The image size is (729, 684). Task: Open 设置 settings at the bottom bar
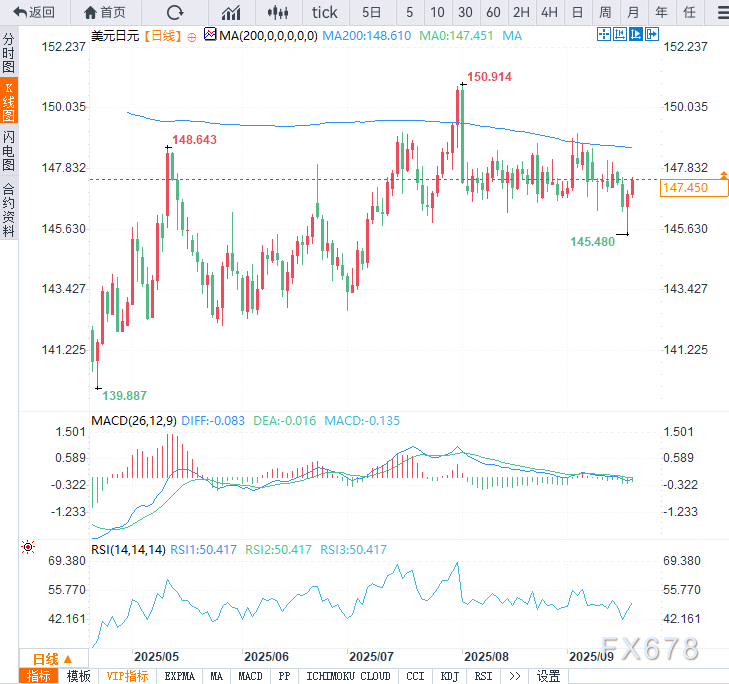[548, 676]
